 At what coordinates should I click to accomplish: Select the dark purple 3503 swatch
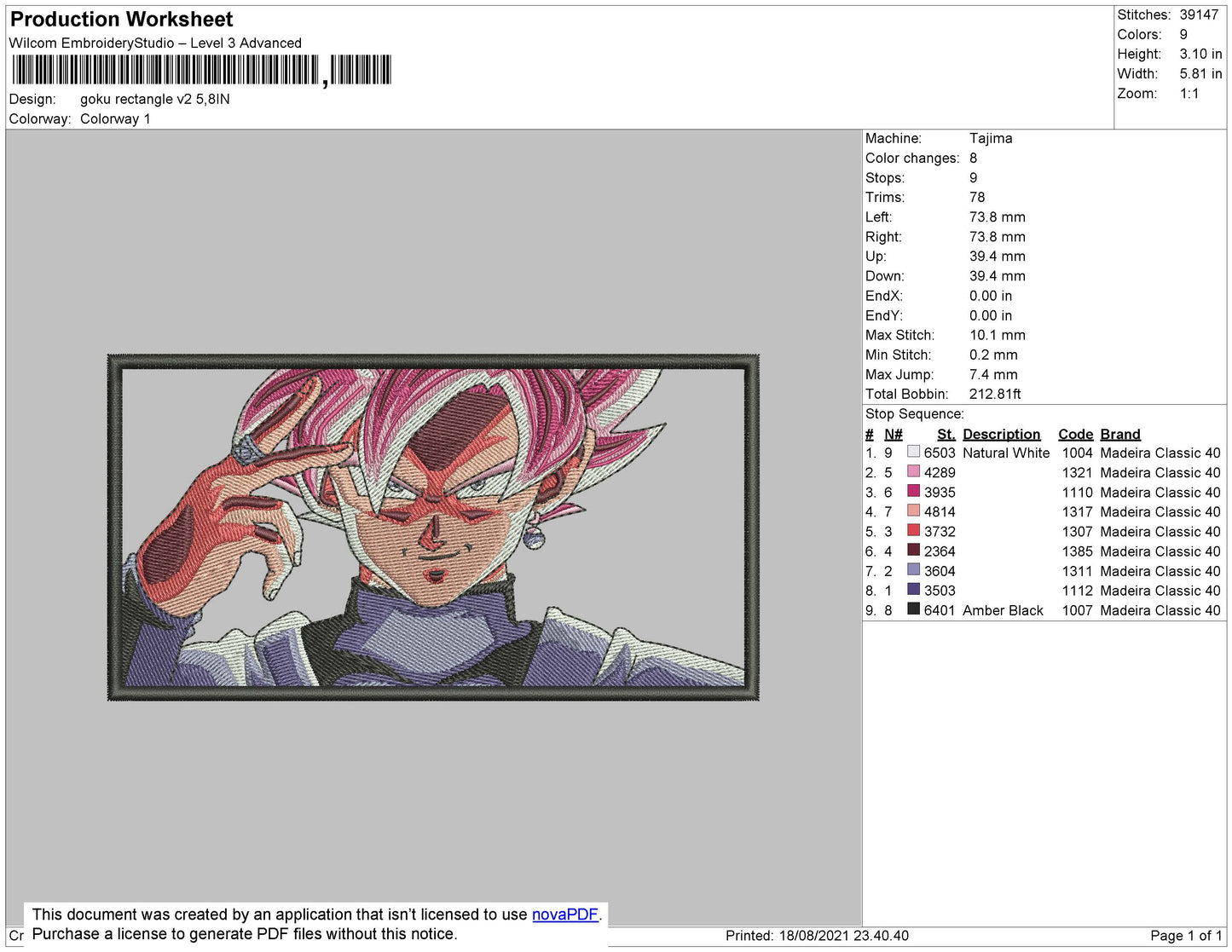(x=913, y=589)
